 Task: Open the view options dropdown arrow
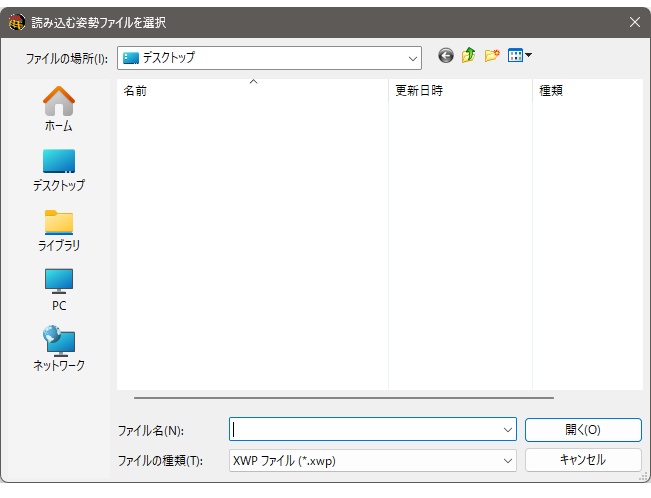tap(529, 57)
